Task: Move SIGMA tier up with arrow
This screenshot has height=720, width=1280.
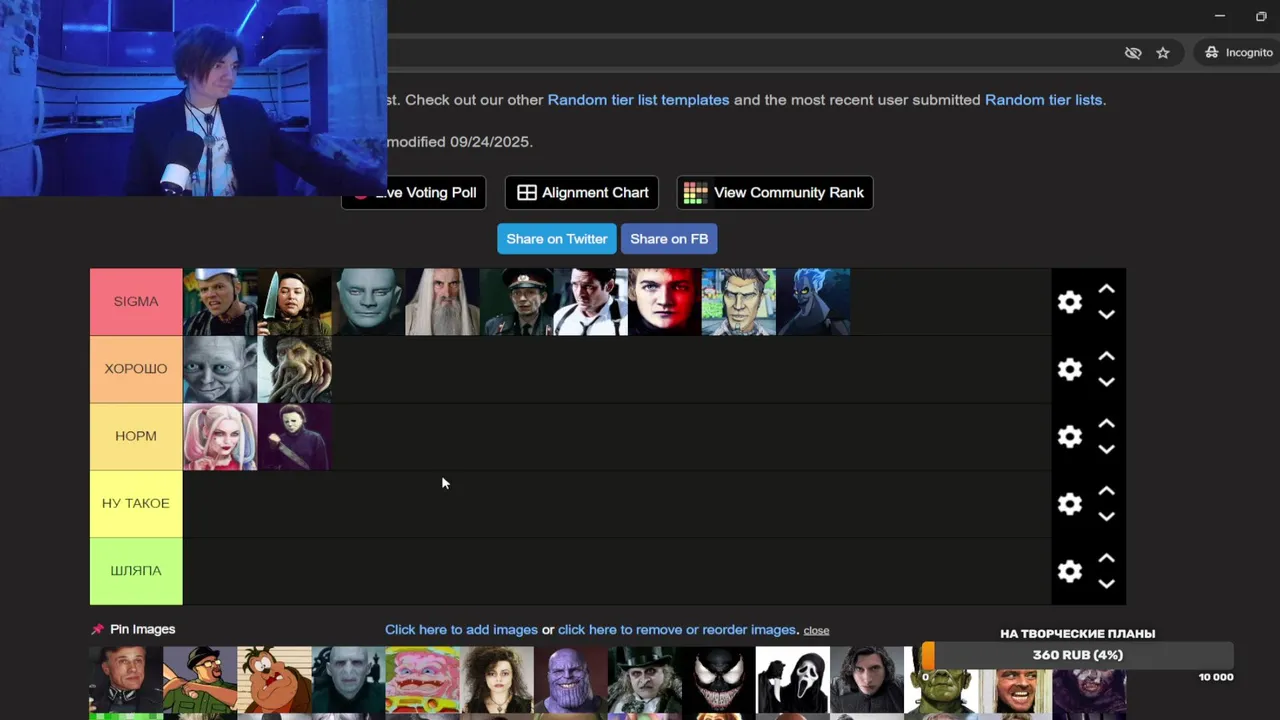Action: 1106,289
